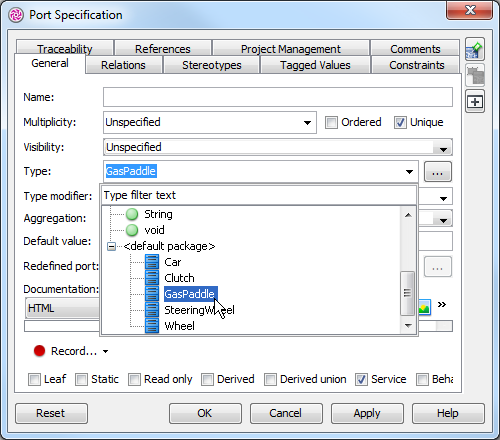
Task: Click the gray puzzle icon in the right sidebar
Action: 475,75
